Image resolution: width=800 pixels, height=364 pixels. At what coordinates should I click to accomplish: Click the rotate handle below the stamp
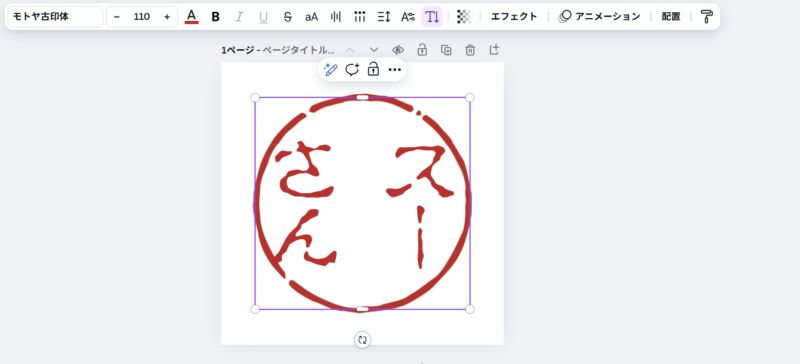[362, 339]
